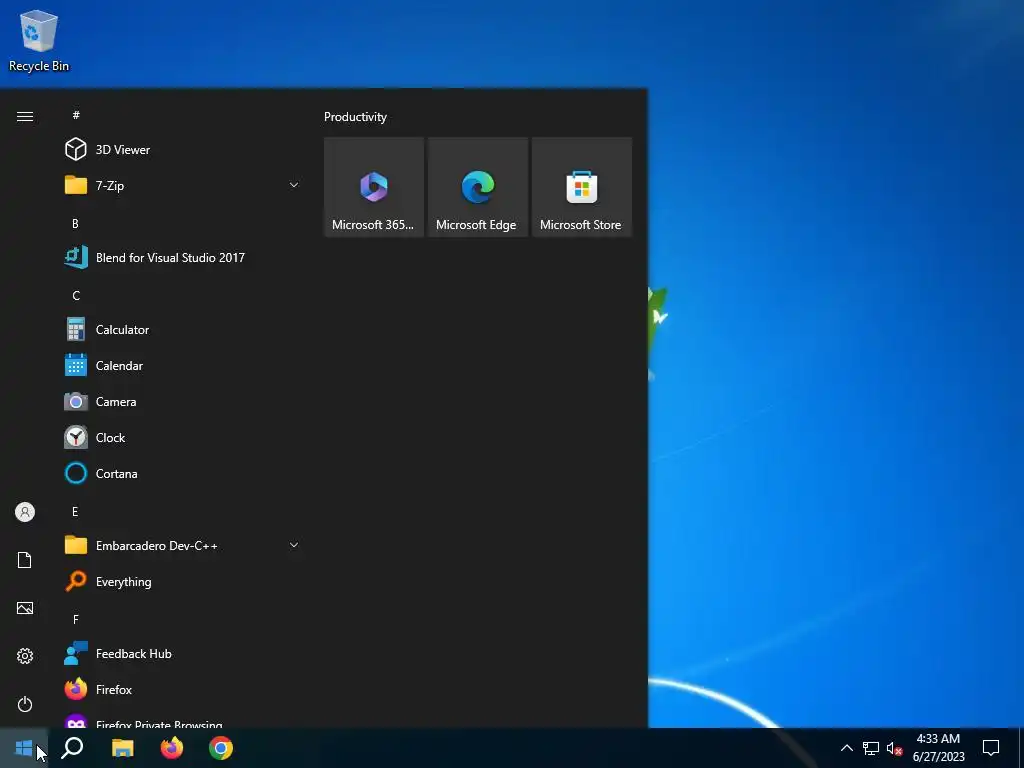1024x768 pixels.
Task: Launch Firefox from the Start menu list
Action: tap(183, 690)
